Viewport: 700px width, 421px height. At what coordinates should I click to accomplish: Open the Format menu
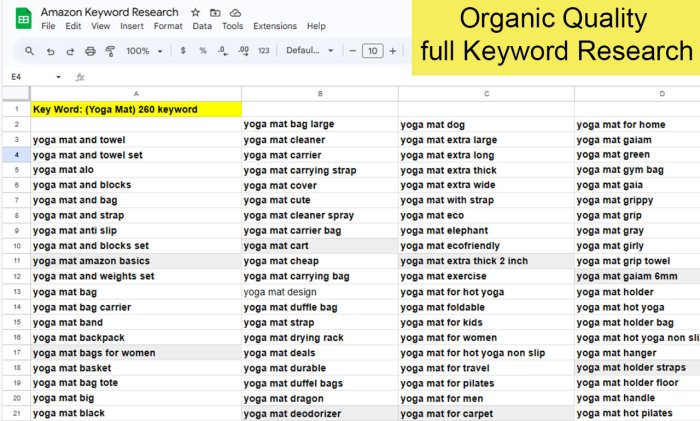click(168, 26)
